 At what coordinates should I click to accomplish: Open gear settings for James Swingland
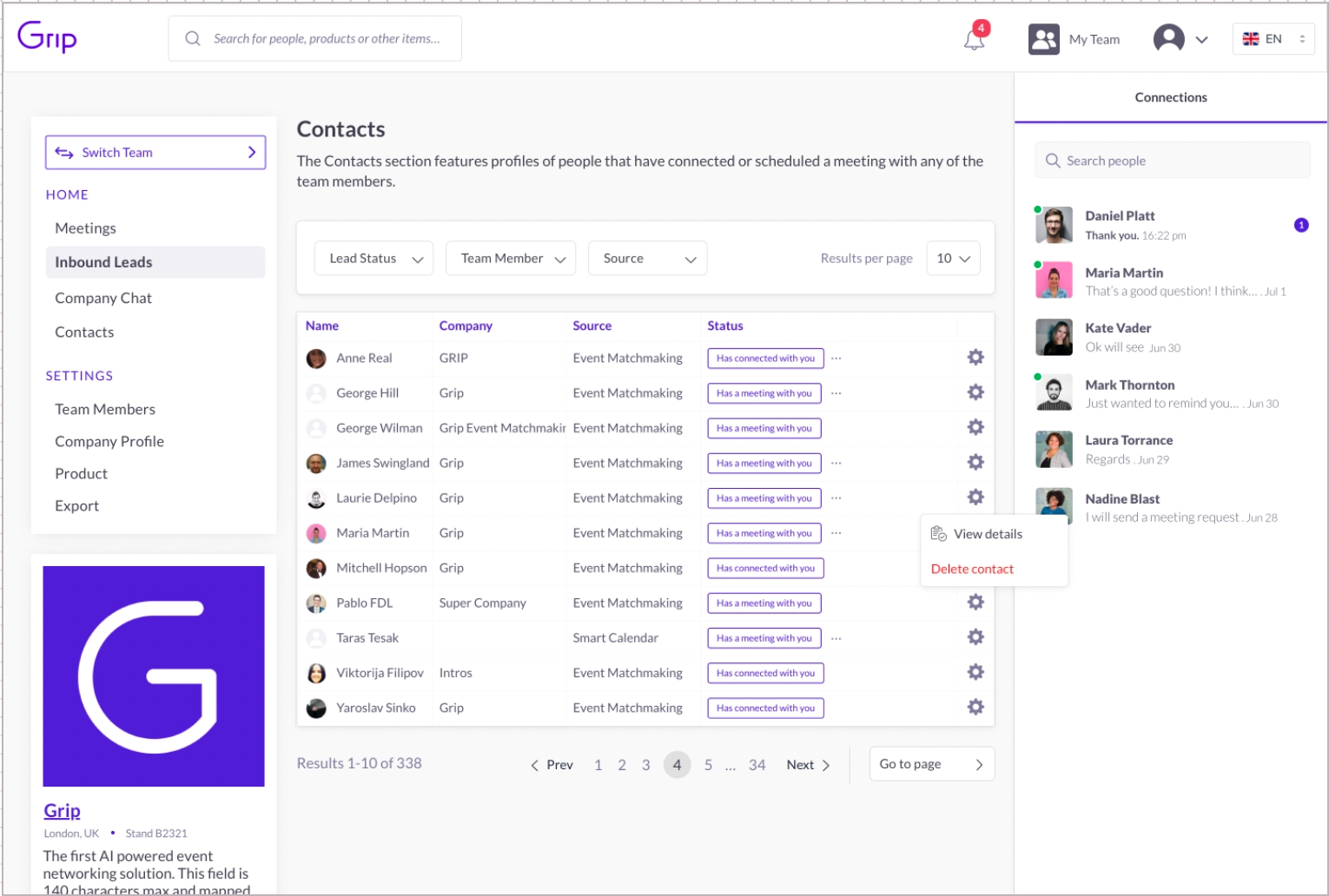(975, 462)
